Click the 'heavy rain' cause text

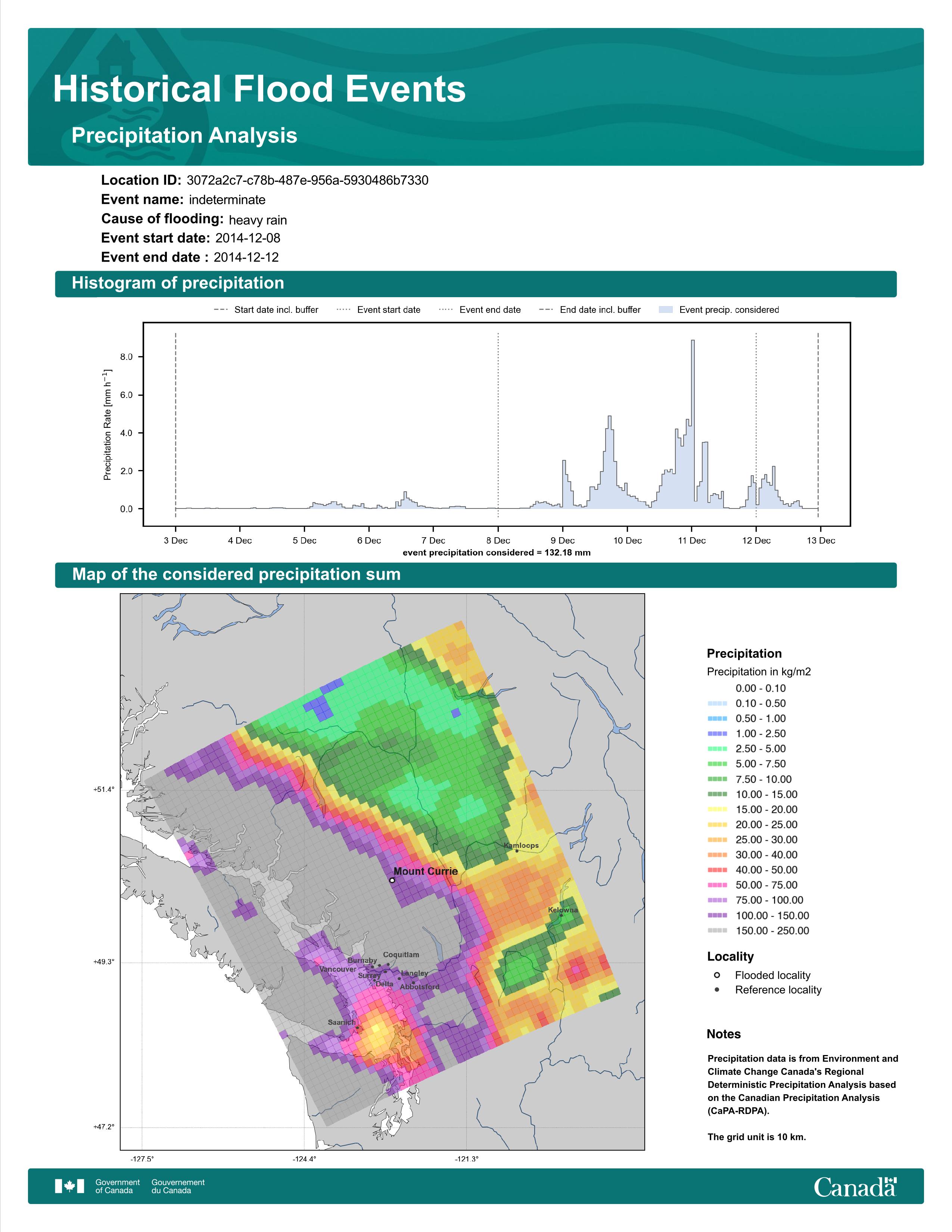coord(258,220)
